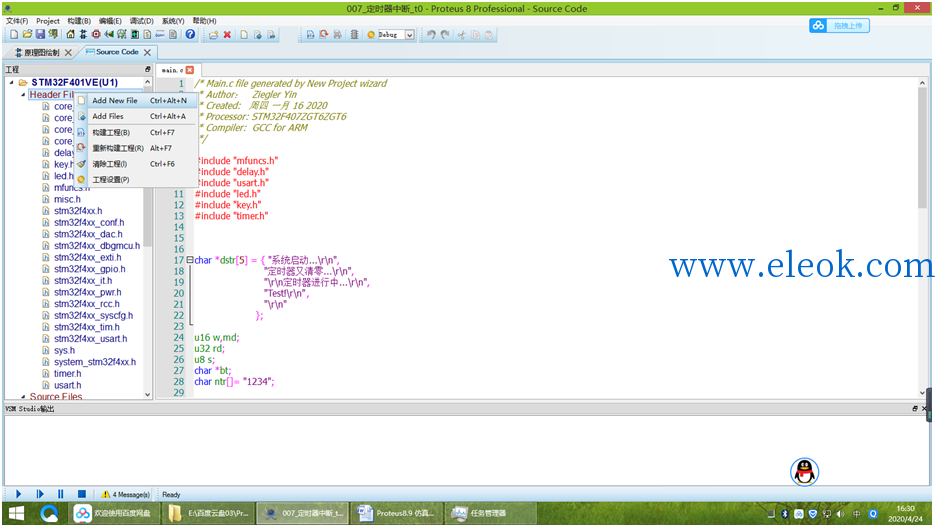Open the Proteus8.9 Word document on taskbar
This screenshot has height=527, width=935.
[x=397, y=513]
